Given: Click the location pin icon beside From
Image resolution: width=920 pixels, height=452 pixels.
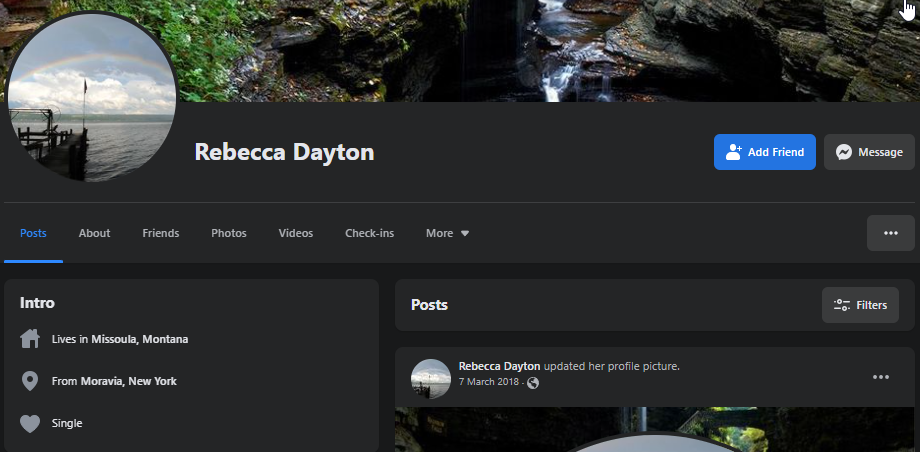Looking at the screenshot, I should point(30,381).
